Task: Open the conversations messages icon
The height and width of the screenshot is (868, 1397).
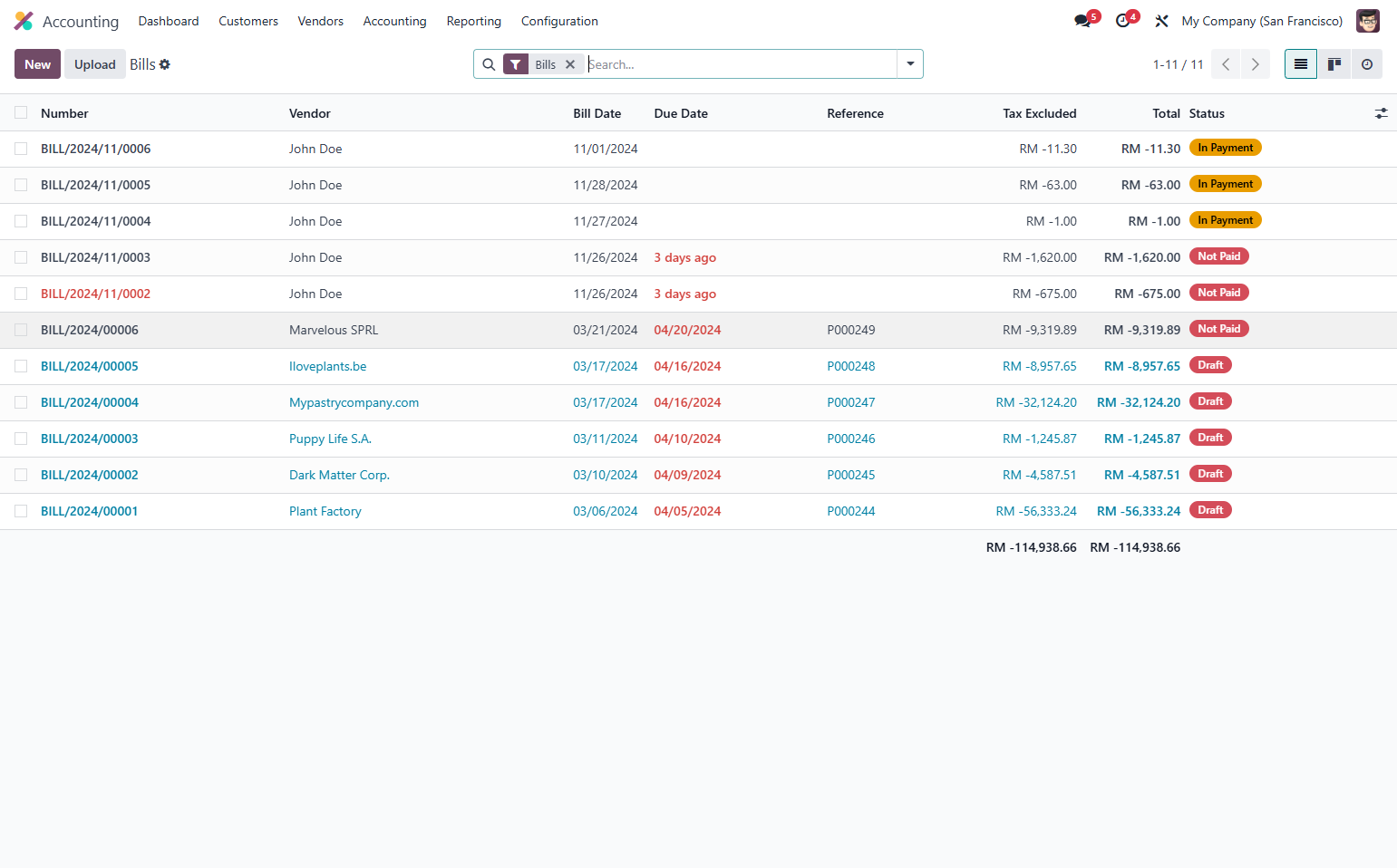Action: [1082, 21]
